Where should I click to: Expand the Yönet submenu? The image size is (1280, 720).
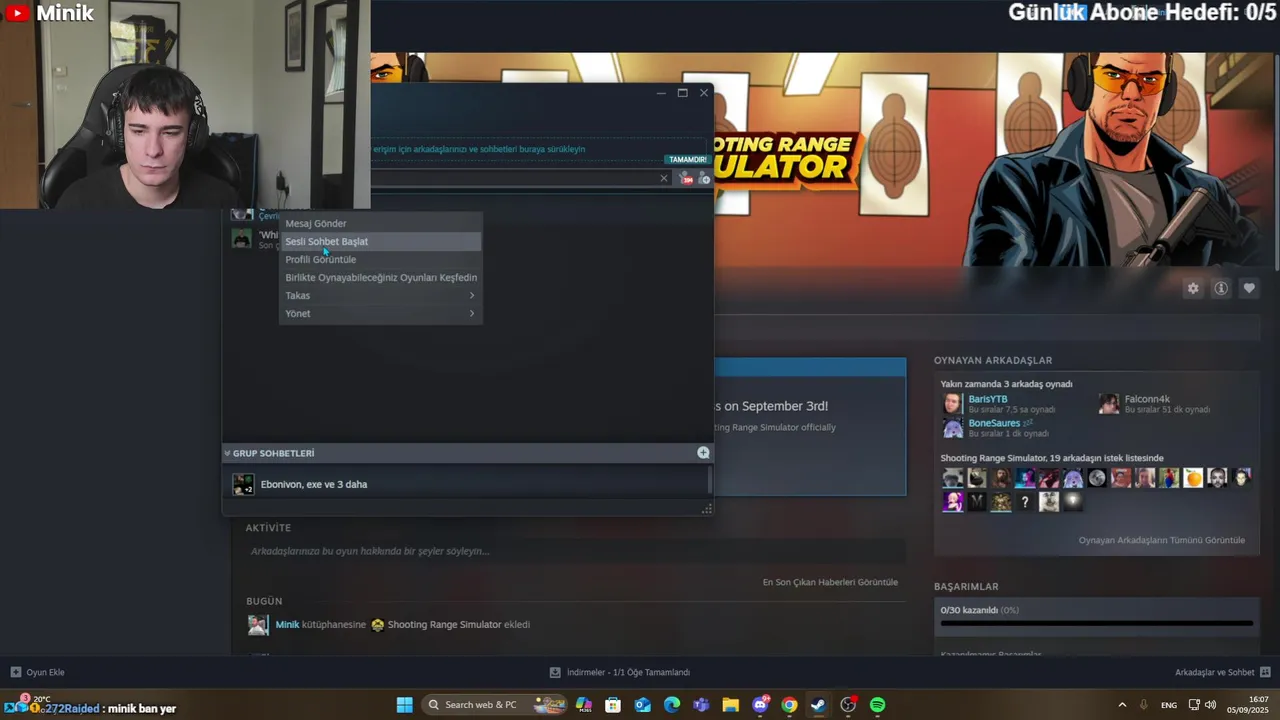coord(380,313)
